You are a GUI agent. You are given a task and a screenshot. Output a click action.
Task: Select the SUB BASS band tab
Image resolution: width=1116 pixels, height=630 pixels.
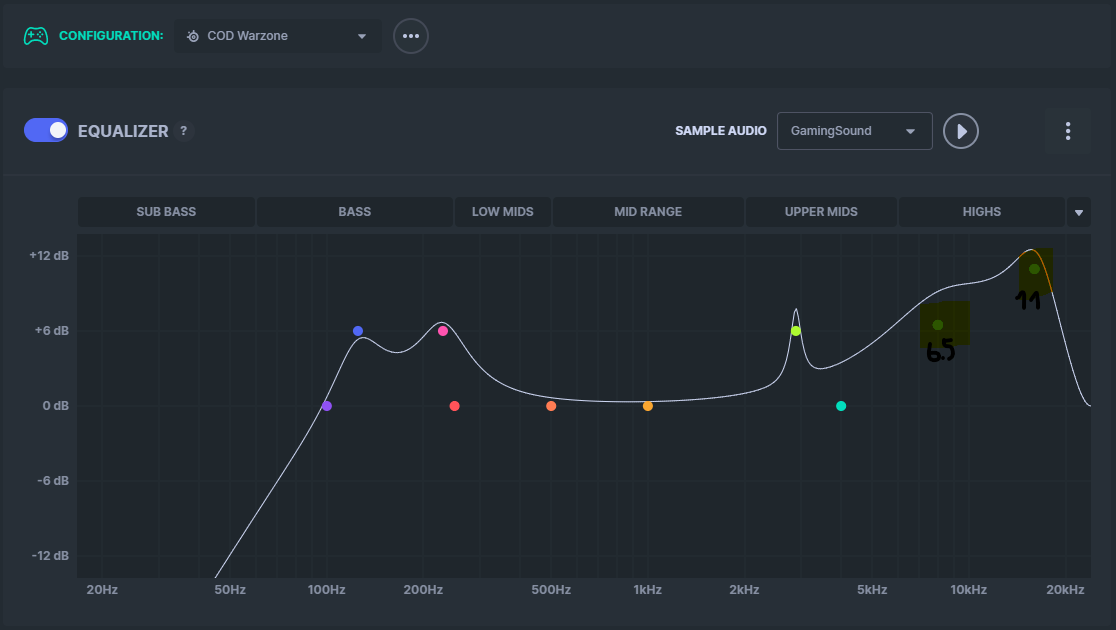[166, 212]
